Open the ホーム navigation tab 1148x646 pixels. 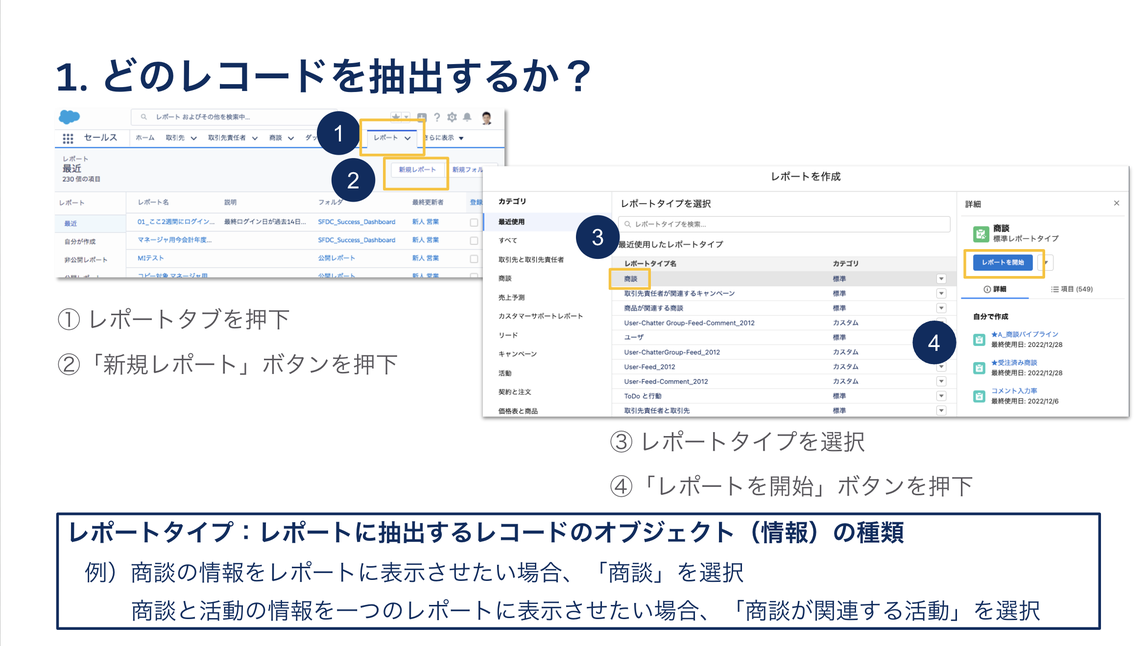click(145, 138)
